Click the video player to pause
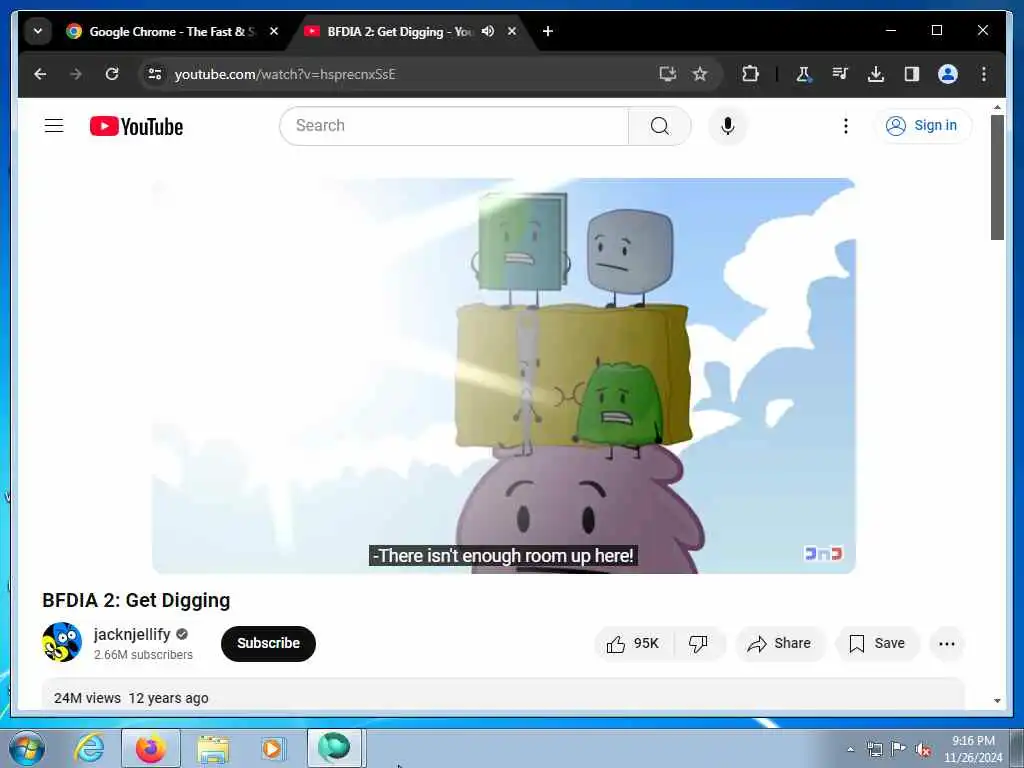The image size is (1024, 768). pyautogui.click(x=504, y=376)
